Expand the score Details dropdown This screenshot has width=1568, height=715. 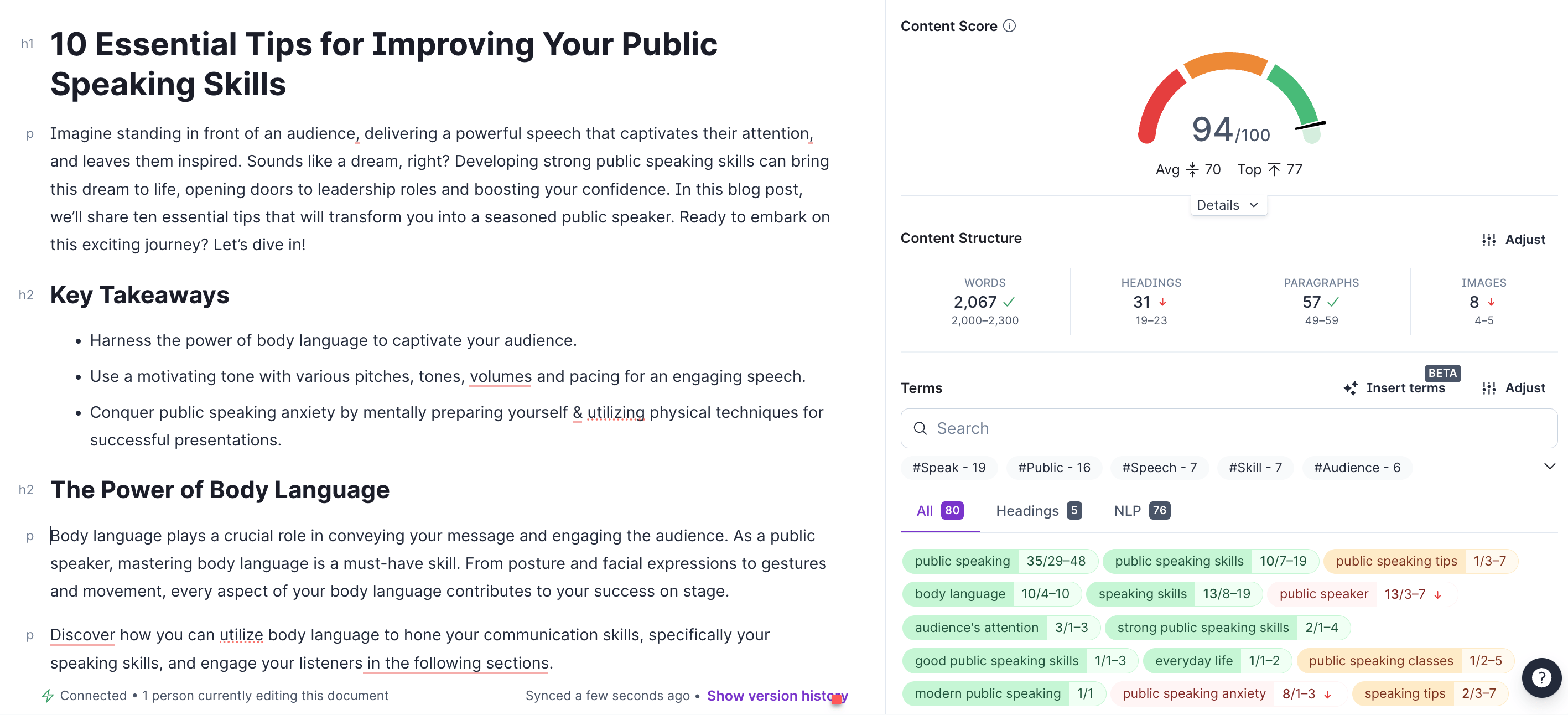(x=1228, y=205)
